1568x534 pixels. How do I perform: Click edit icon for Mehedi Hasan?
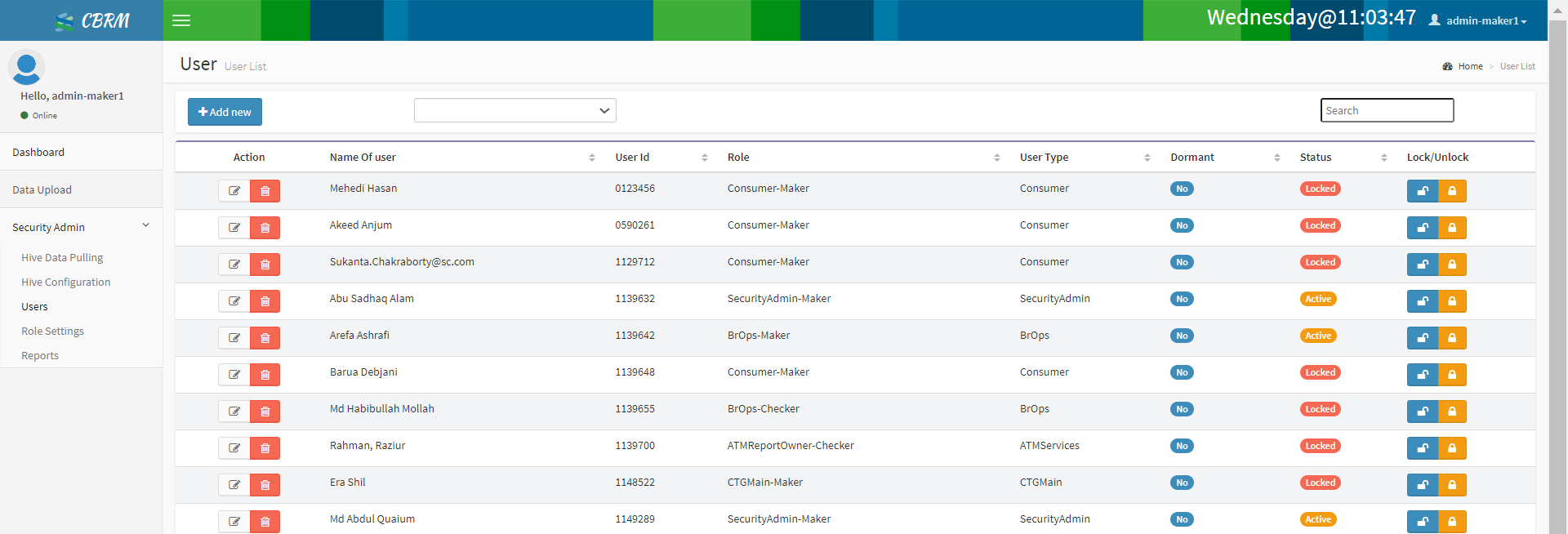tap(234, 191)
